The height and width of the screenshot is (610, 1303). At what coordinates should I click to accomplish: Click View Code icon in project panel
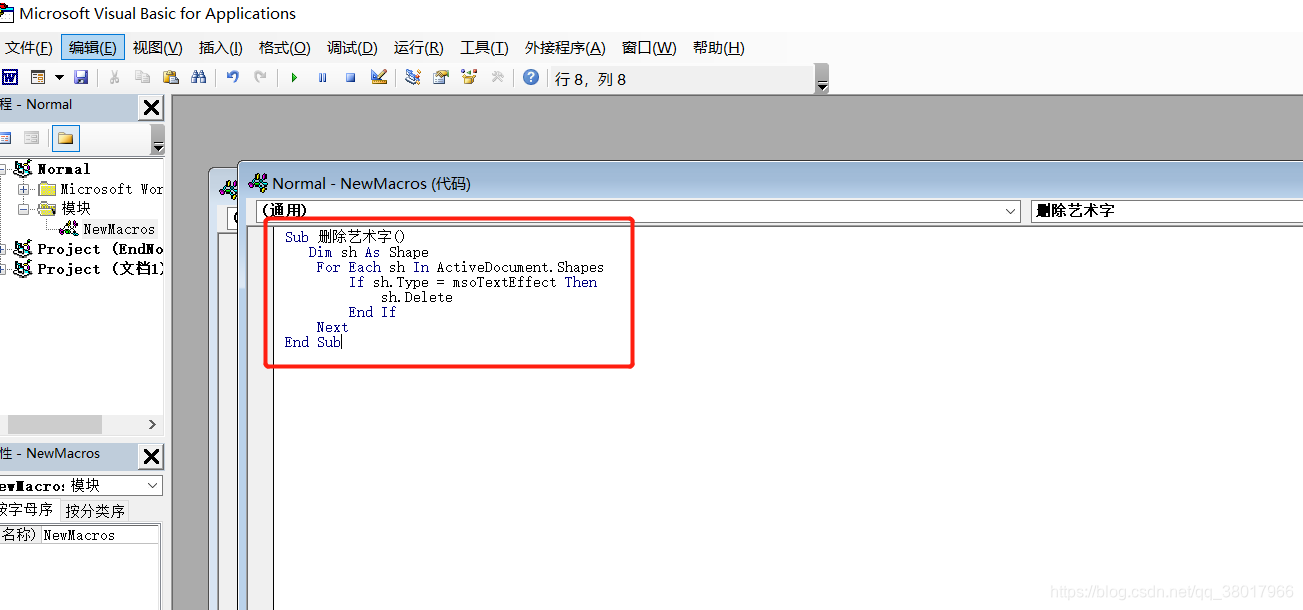coord(5,138)
